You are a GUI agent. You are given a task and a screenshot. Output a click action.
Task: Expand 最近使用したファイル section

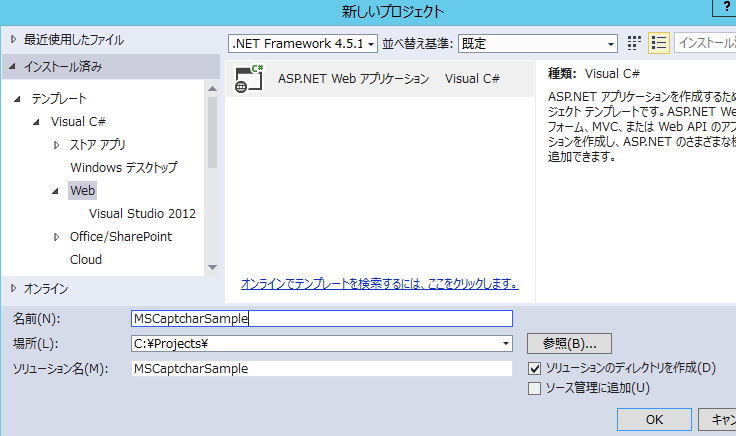point(14,39)
